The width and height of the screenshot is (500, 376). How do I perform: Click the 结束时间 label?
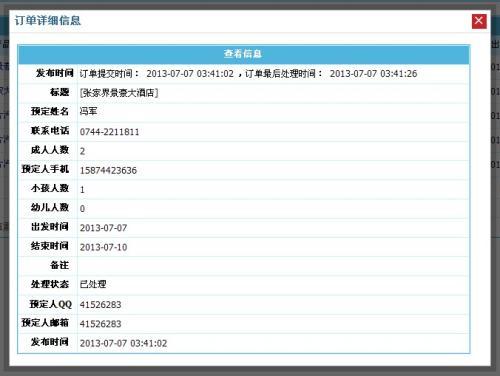pyautogui.click(x=50, y=246)
